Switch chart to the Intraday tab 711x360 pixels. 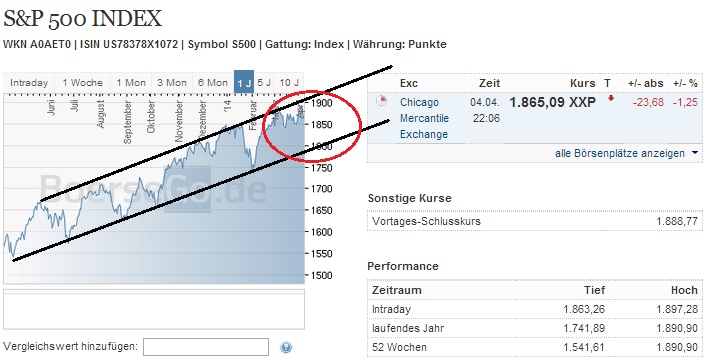[29, 83]
